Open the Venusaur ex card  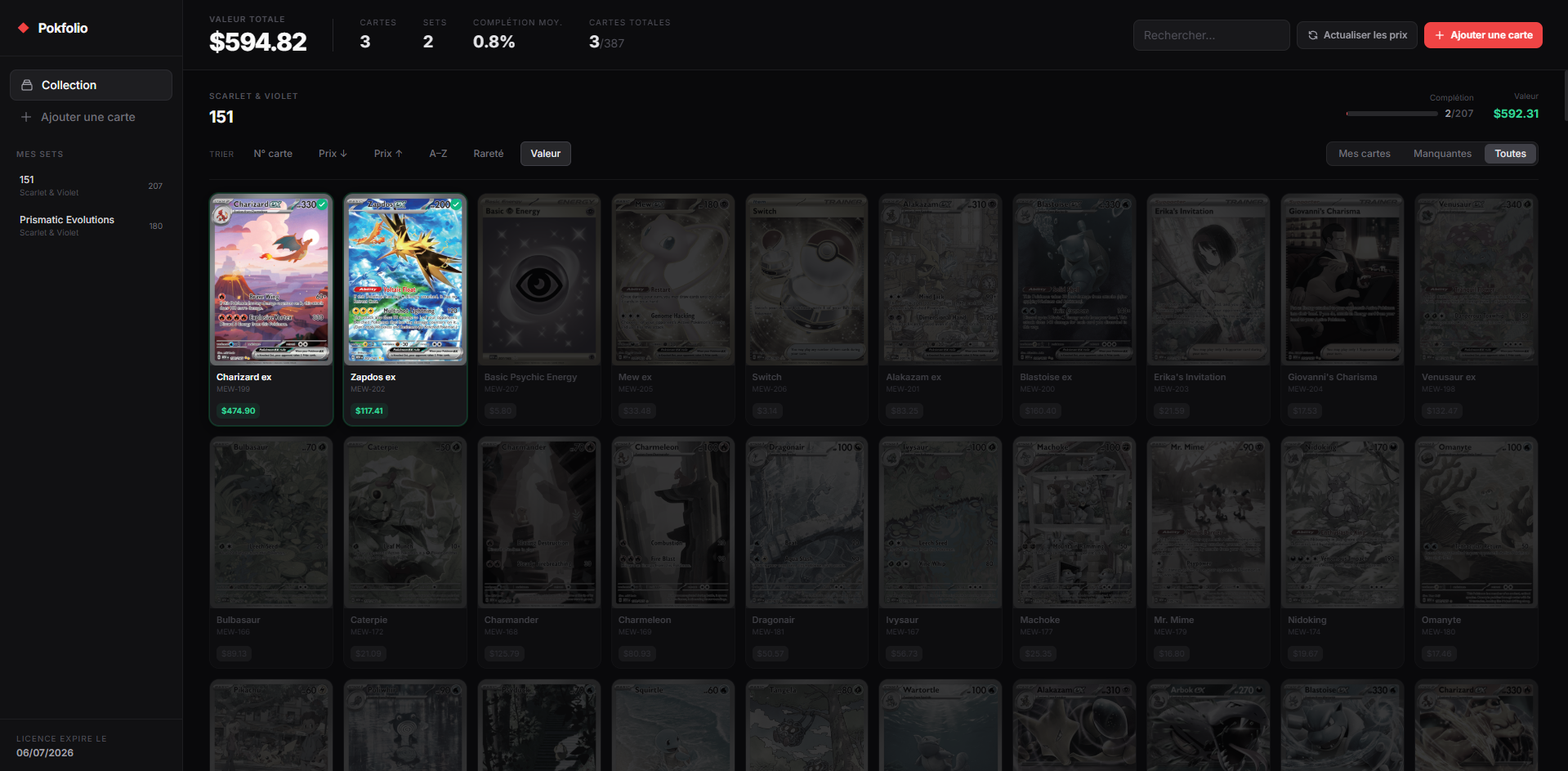point(1476,310)
